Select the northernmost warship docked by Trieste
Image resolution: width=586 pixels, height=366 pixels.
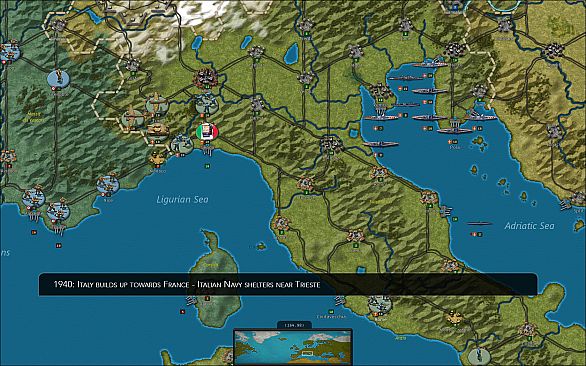430,64
